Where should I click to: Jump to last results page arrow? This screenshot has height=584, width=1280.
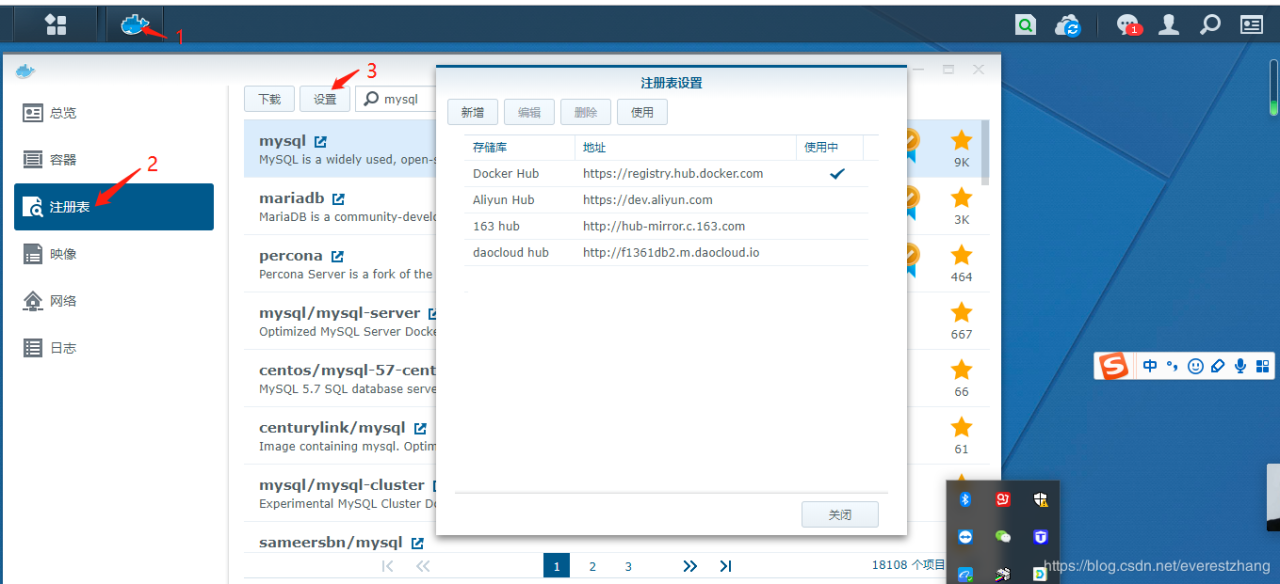pyautogui.click(x=726, y=566)
